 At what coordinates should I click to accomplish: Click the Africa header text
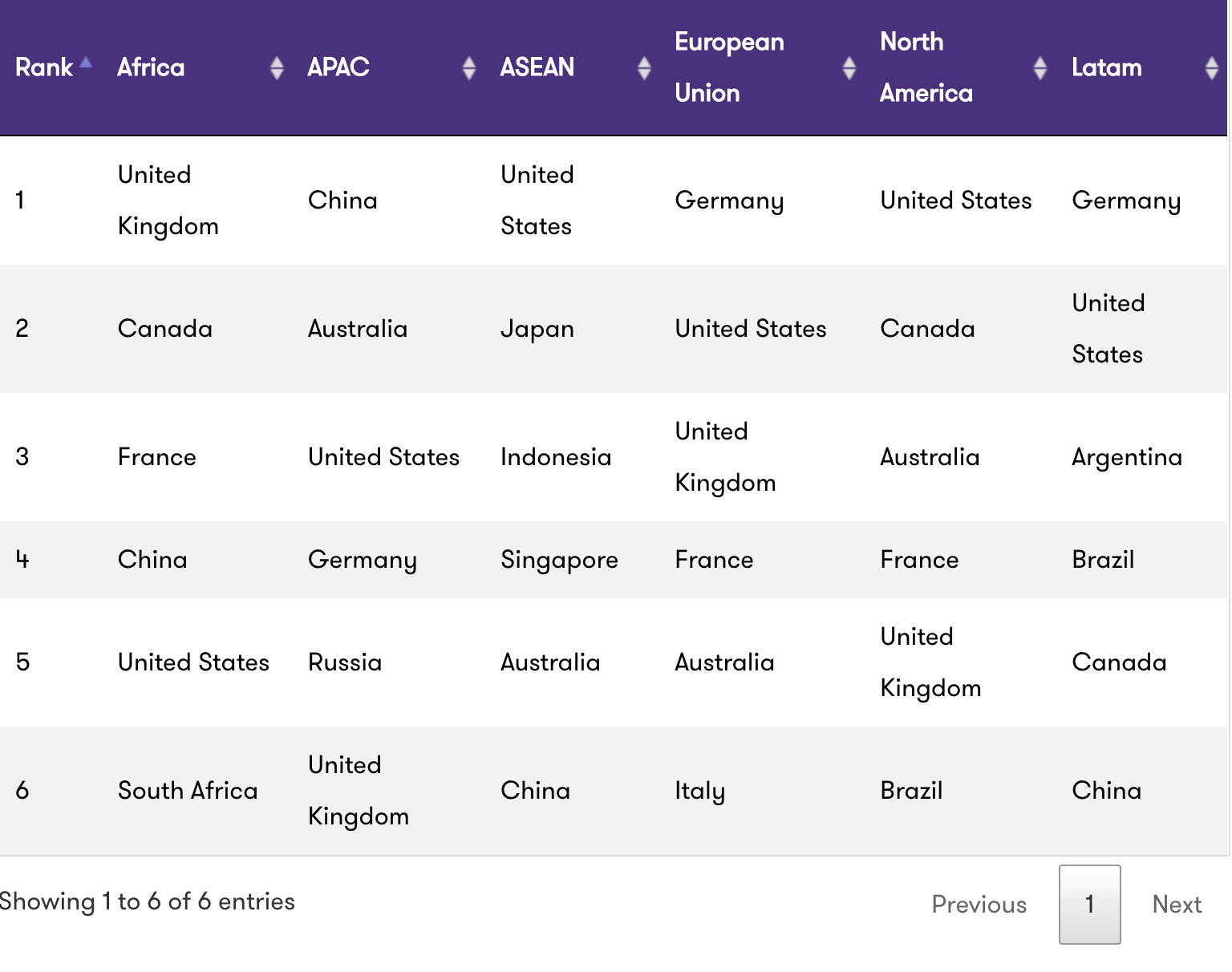point(151,67)
